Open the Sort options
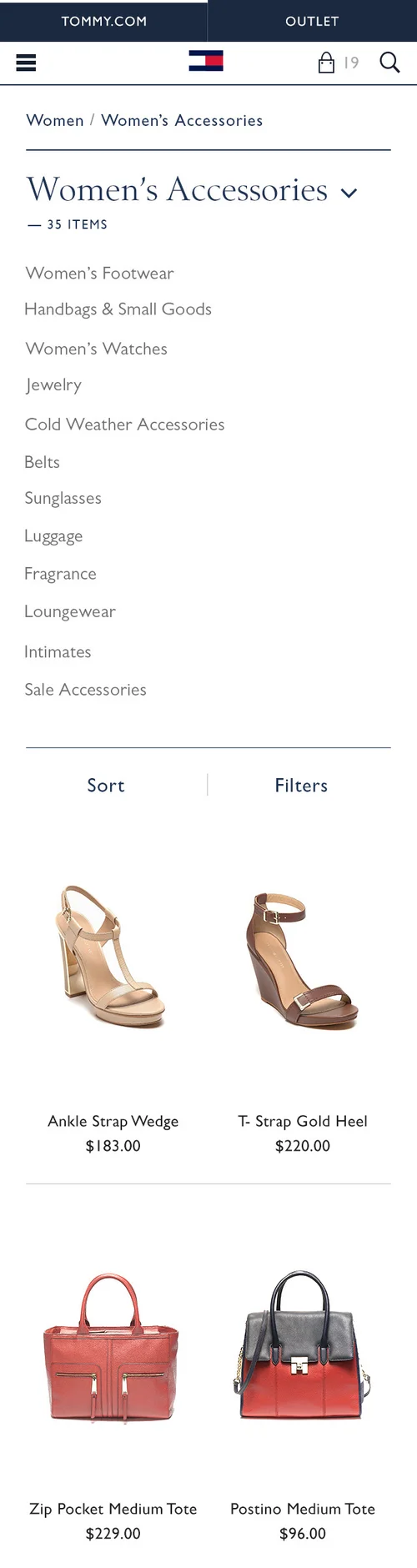The image size is (417, 1568). [x=106, y=785]
